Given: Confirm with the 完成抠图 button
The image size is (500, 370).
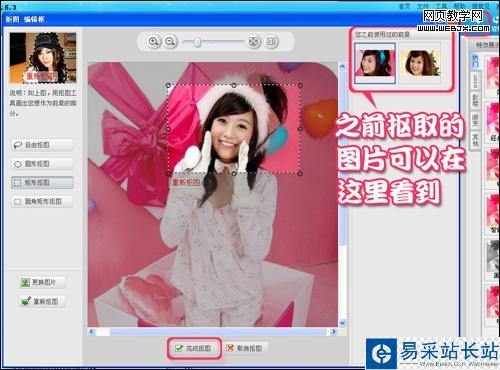Looking at the screenshot, I should (194, 348).
